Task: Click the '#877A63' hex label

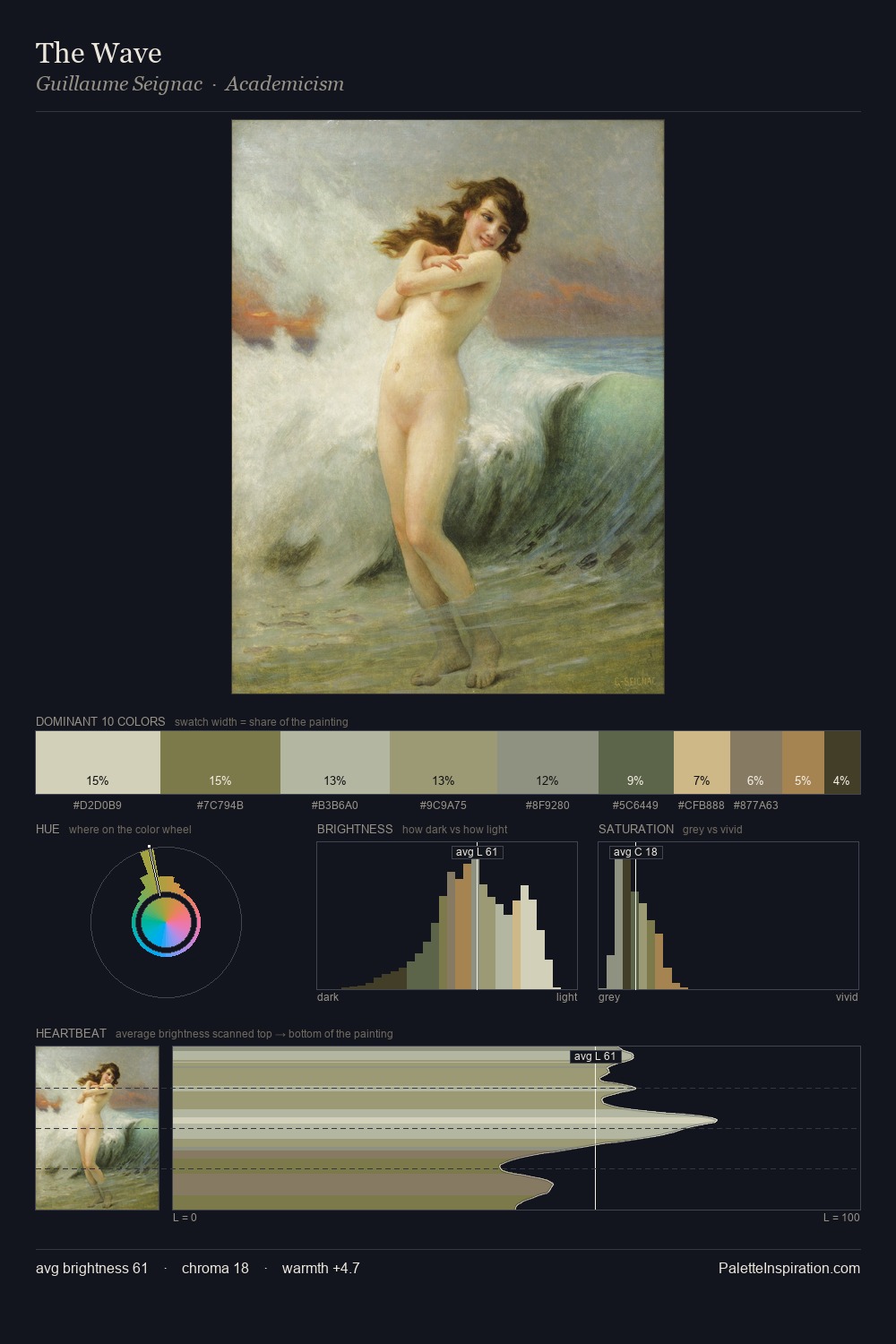Action: pyautogui.click(x=756, y=806)
